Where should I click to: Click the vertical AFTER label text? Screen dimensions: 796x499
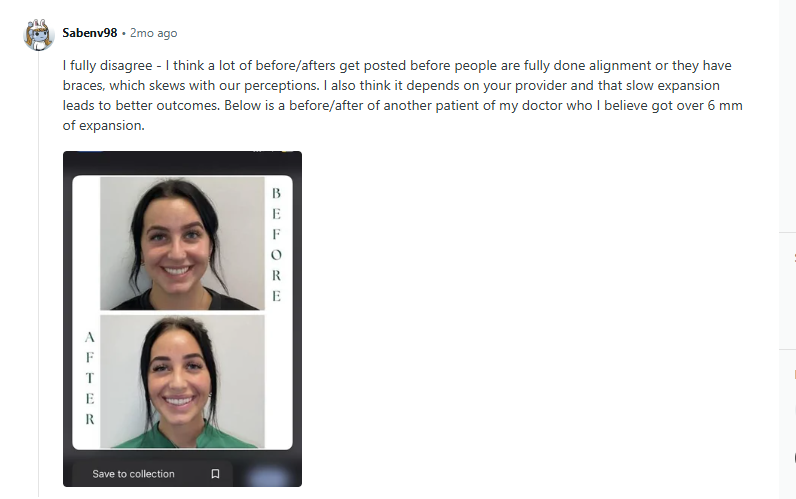tap(90, 378)
